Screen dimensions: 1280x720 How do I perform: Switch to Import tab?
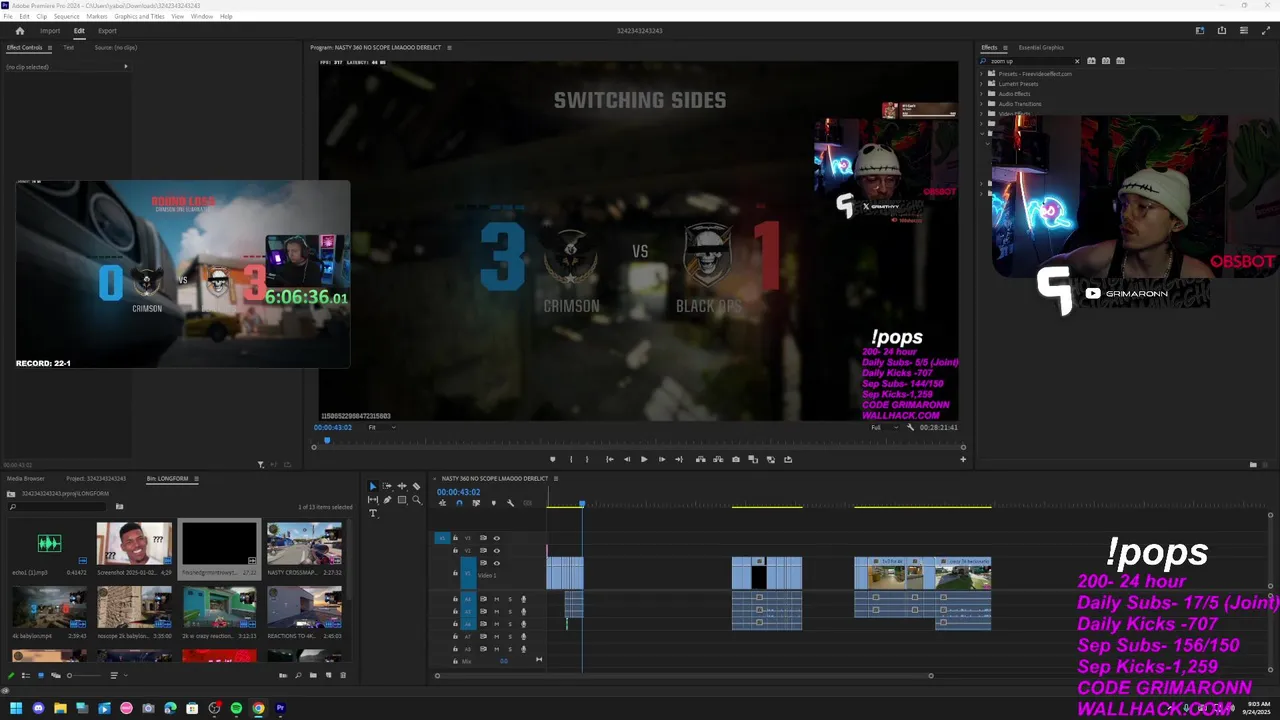50,31
